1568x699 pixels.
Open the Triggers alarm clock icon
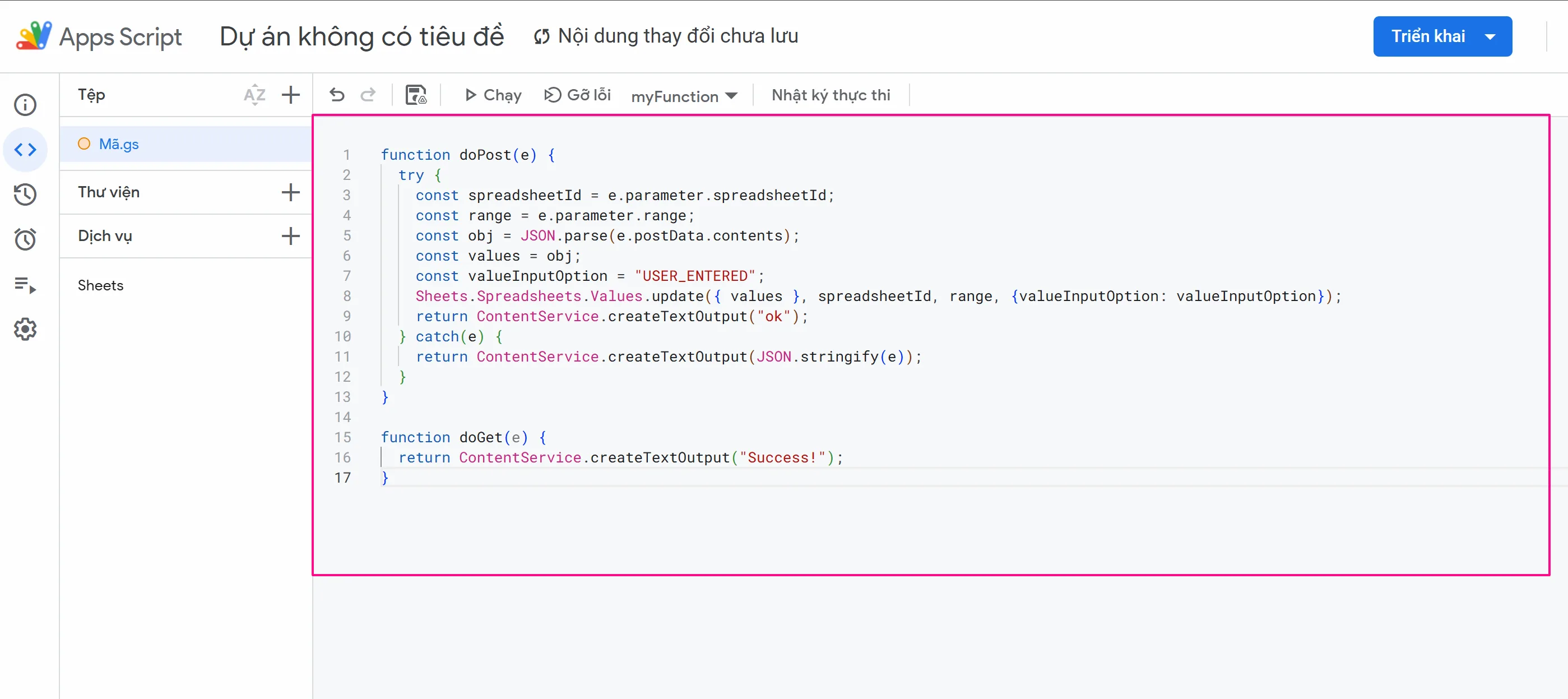click(x=25, y=239)
